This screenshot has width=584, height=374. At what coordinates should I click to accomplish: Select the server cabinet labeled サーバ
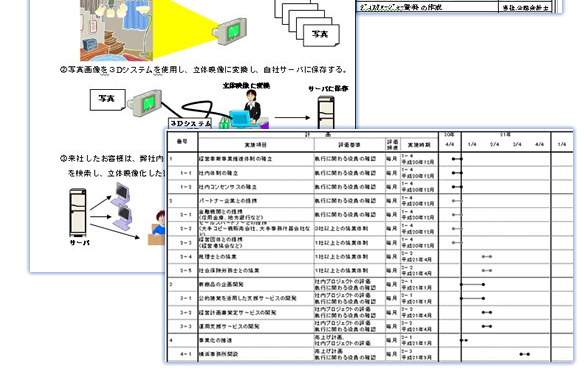tap(78, 213)
